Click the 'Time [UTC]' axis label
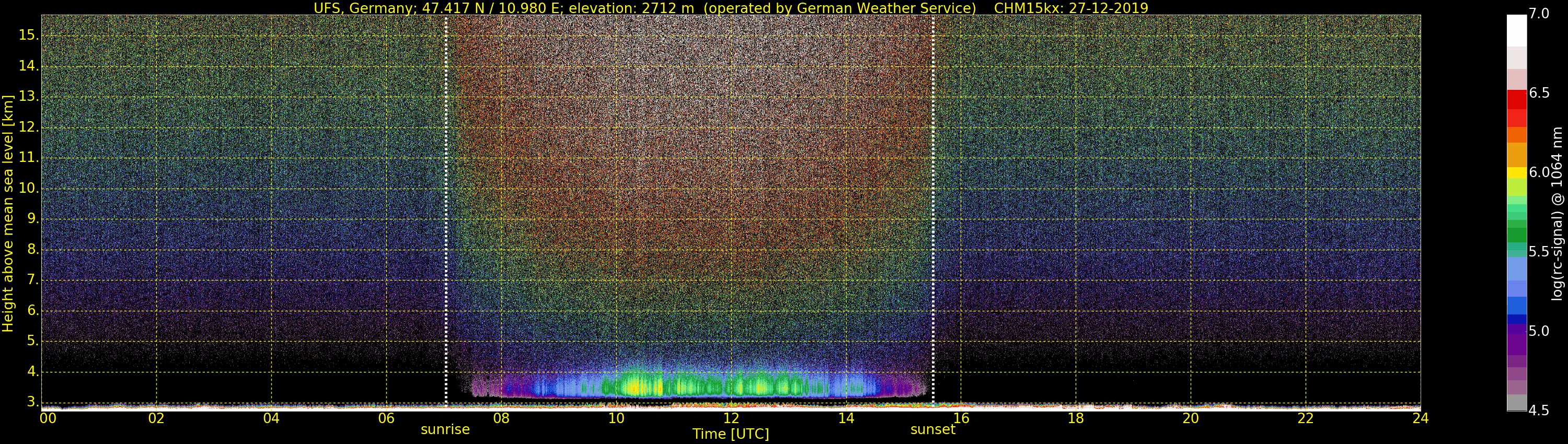 pyautogui.click(x=731, y=434)
